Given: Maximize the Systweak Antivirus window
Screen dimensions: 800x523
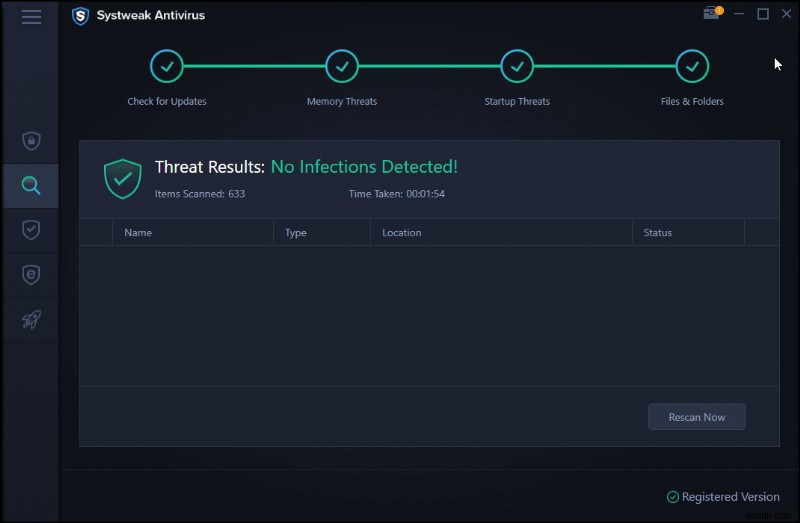Looking at the screenshot, I should (763, 14).
